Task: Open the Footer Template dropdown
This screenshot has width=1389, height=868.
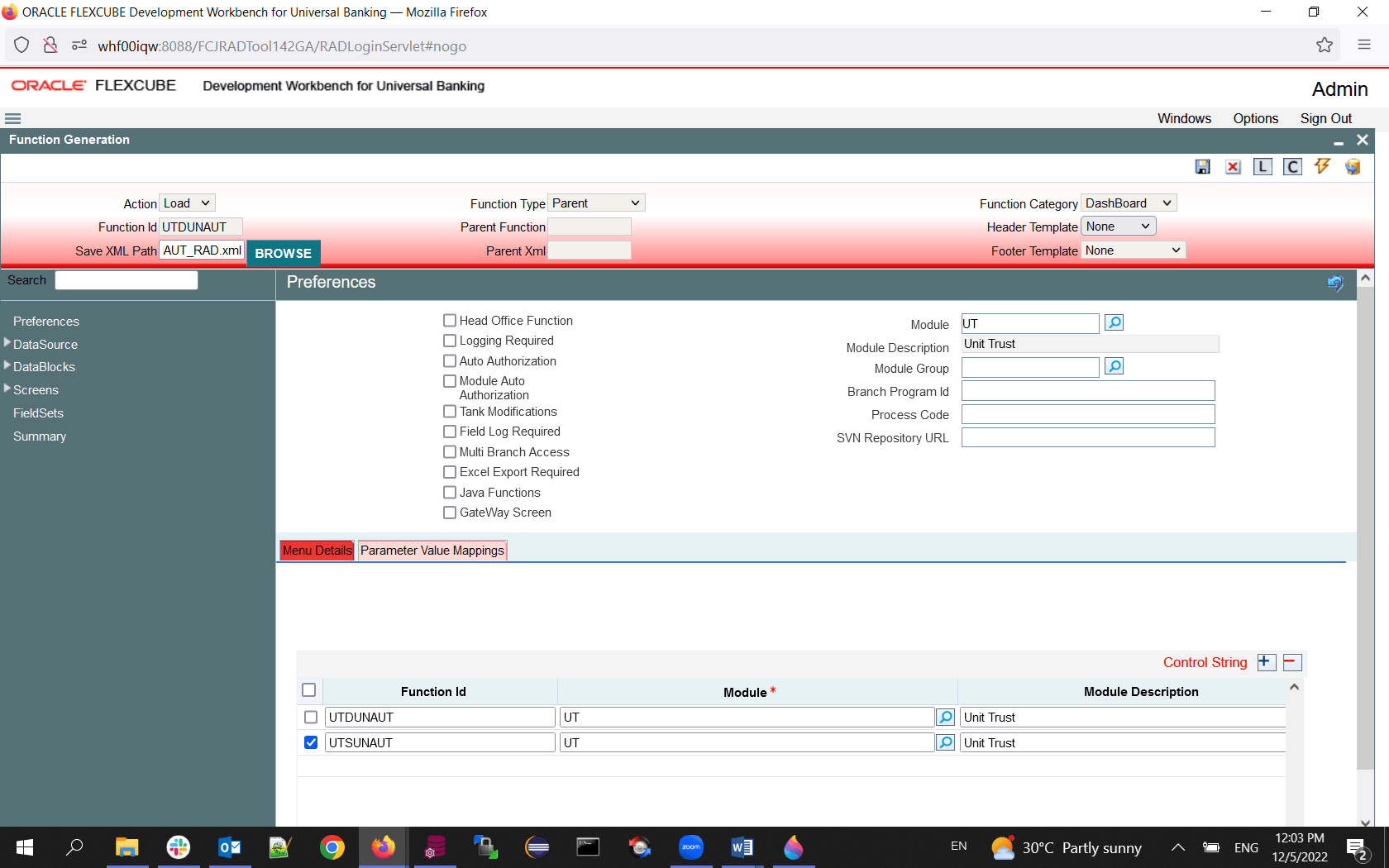Action: click(1134, 250)
